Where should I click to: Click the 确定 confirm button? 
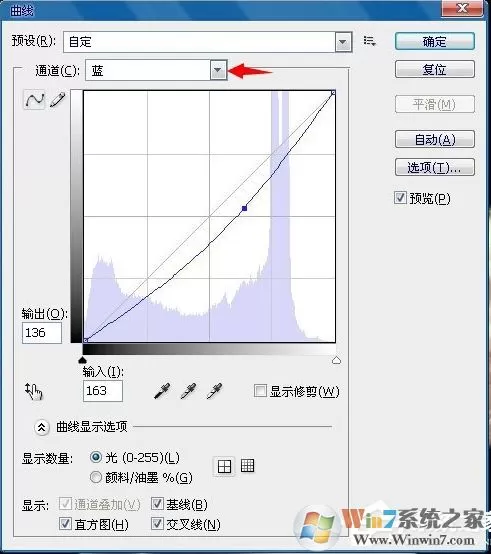(x=434, y=41)
